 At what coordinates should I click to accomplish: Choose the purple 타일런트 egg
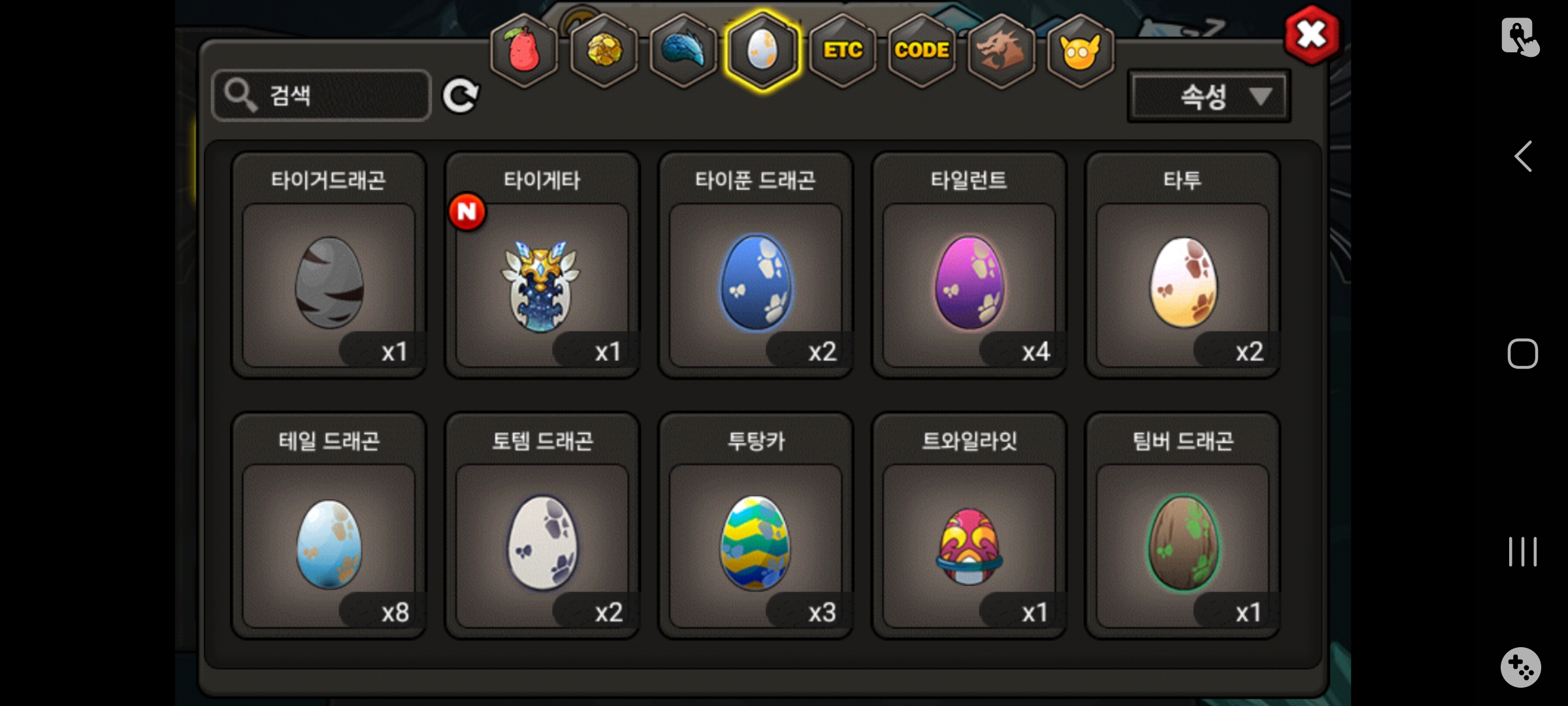[x=970, y=265]
